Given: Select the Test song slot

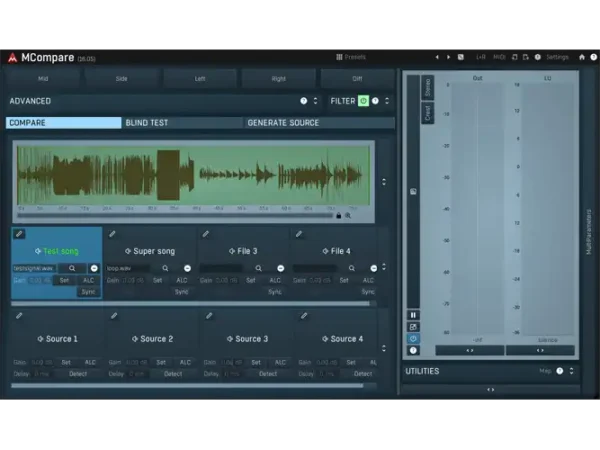Looking at the screenshot, I should [57, 251].
